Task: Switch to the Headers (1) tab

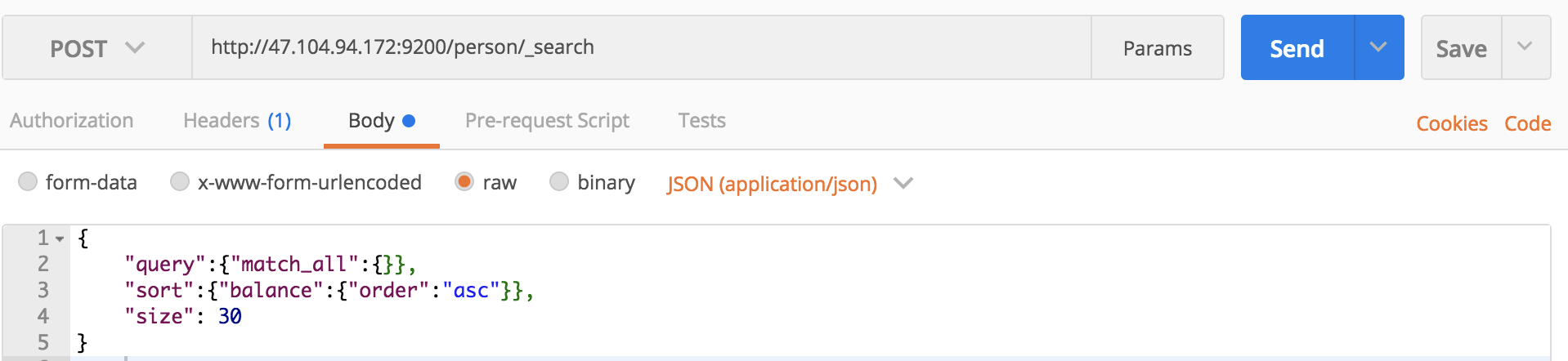Action: pos(237,121)
